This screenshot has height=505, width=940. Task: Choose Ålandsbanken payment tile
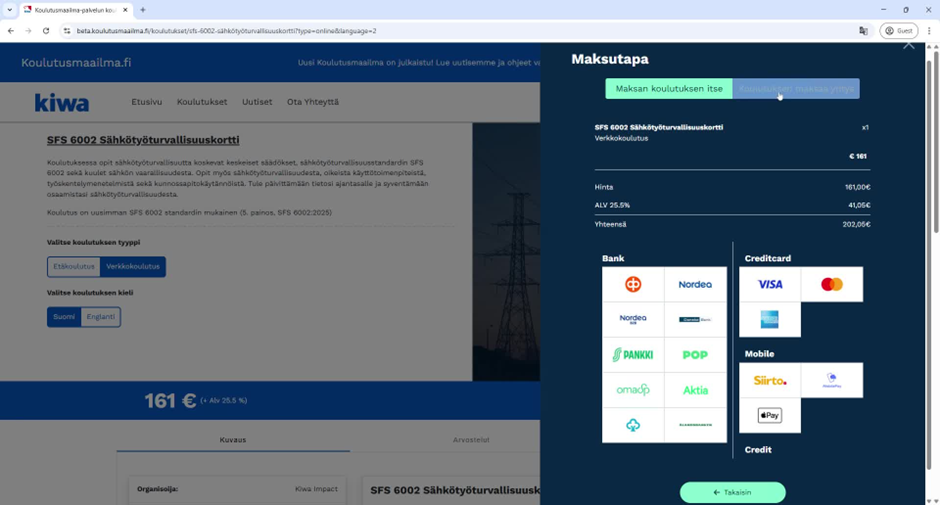pos(695,425)
